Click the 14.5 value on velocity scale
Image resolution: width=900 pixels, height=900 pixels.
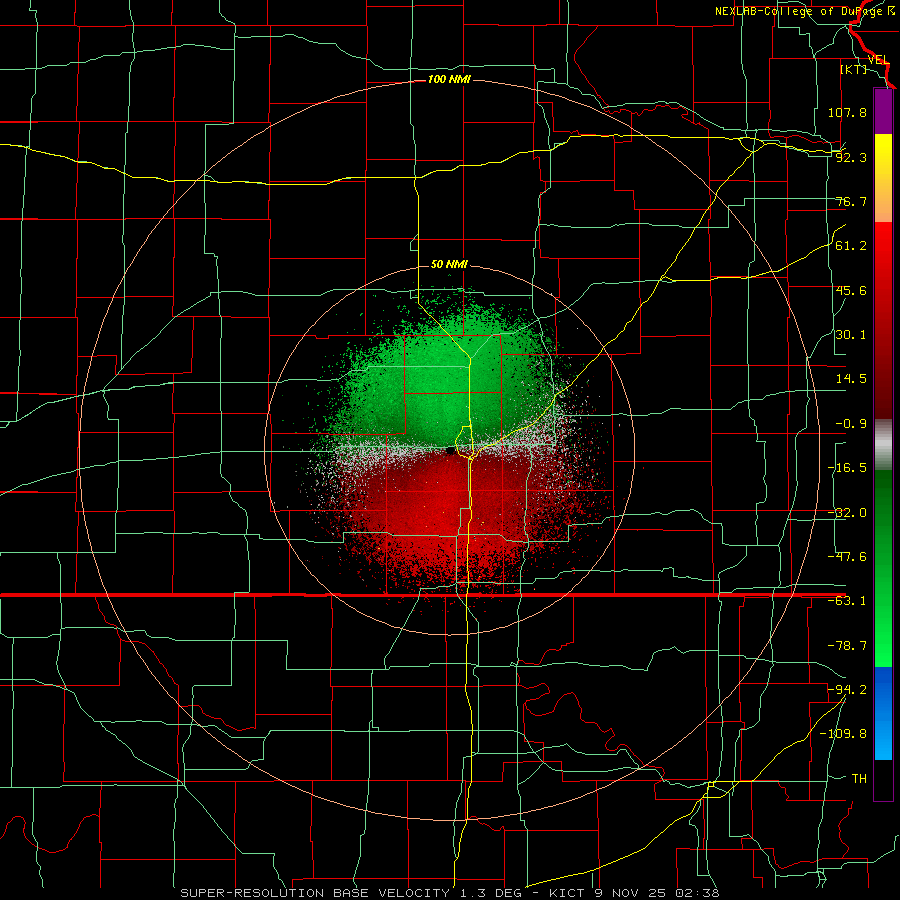coord(851,379)
